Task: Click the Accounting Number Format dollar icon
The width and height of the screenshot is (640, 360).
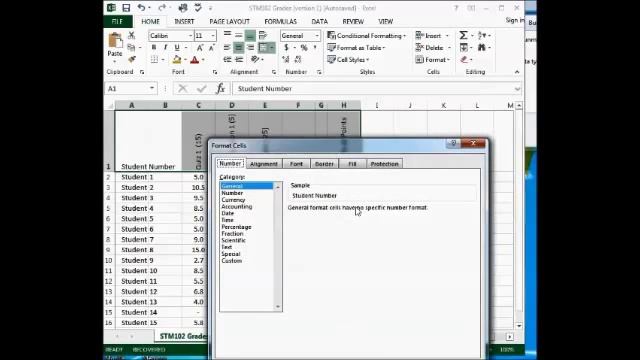Action: click(x=287, y=48)
